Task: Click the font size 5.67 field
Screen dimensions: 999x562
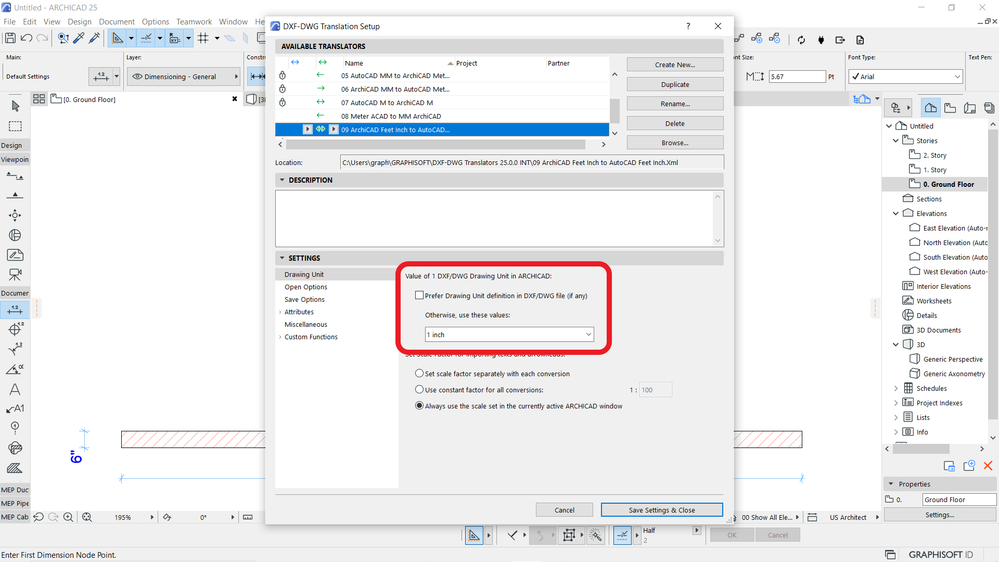Action: (x=796, y=76)
